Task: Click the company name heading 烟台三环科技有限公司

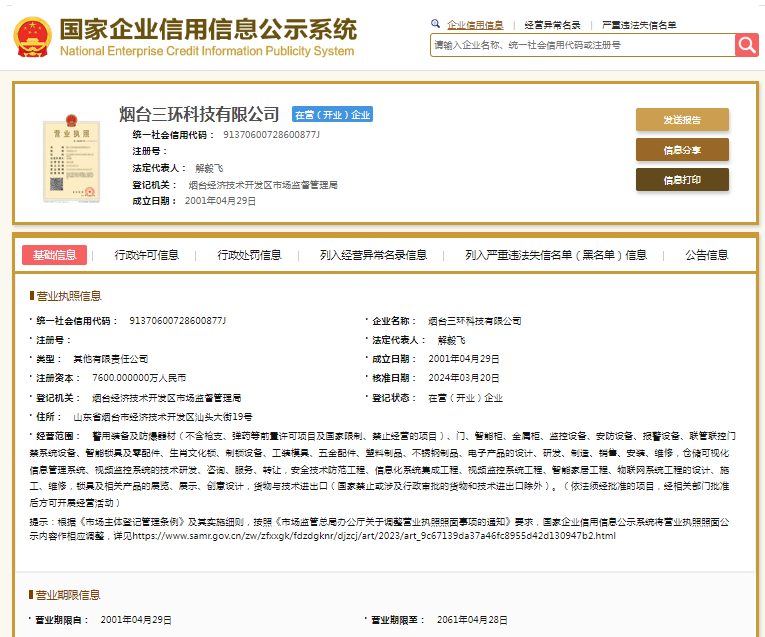Action: pos(199,114)
